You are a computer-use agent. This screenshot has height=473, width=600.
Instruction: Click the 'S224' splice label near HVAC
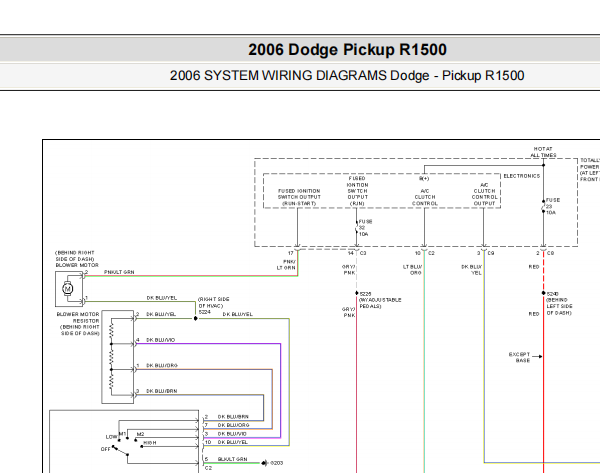[x=205, y=312]
